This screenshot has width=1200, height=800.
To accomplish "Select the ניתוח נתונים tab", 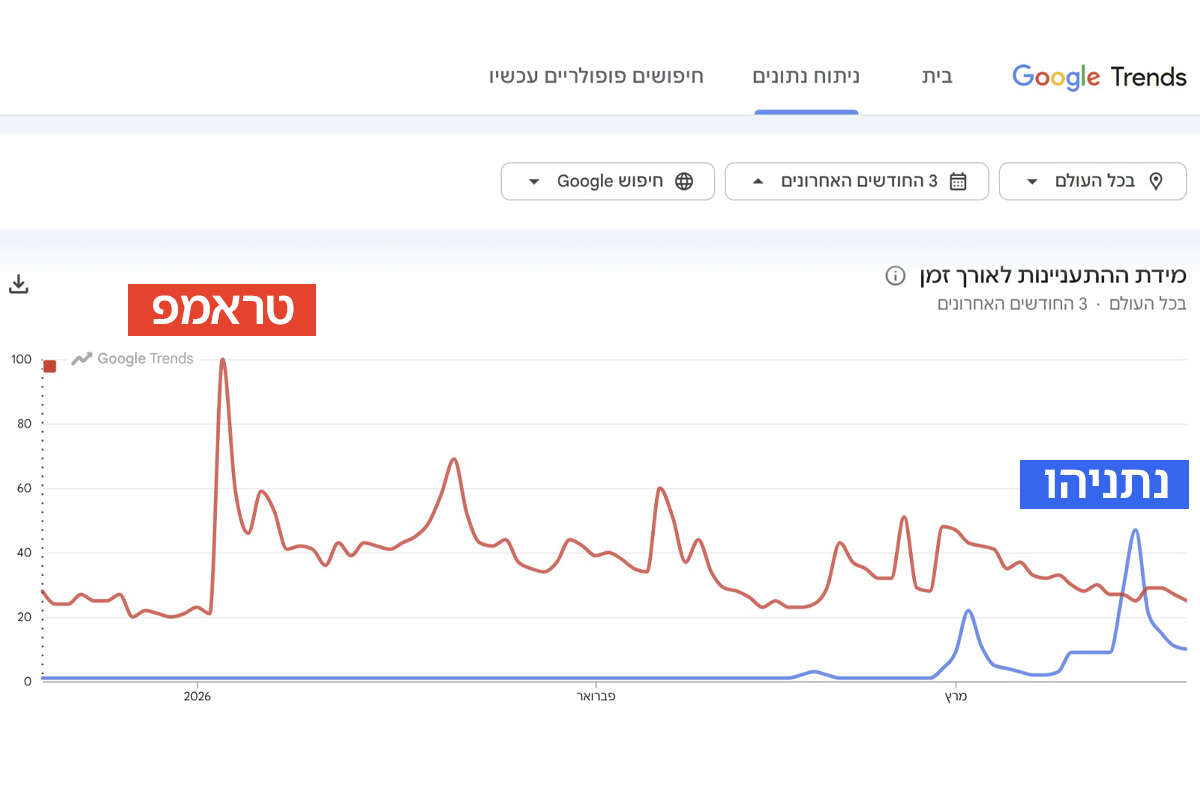I will (806, 77).
